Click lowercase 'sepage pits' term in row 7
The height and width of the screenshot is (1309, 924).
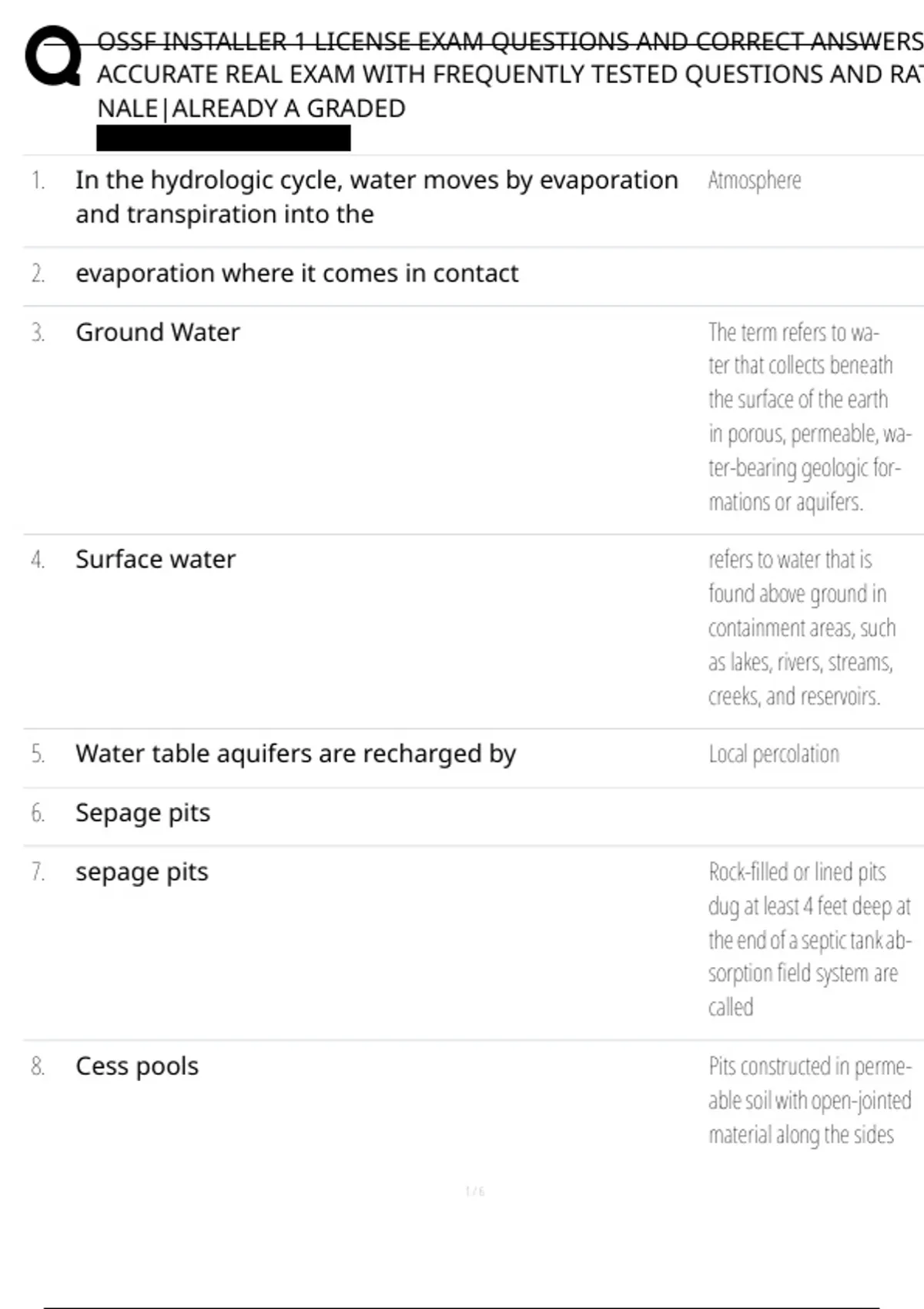(142, 872)
